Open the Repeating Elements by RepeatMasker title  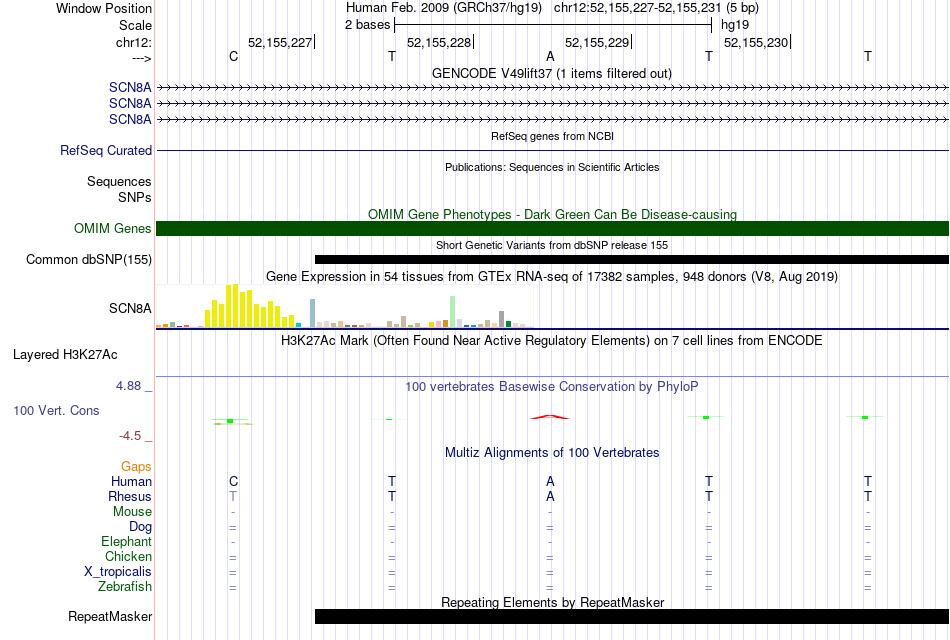pyautogui.click(x=553, y=602)
